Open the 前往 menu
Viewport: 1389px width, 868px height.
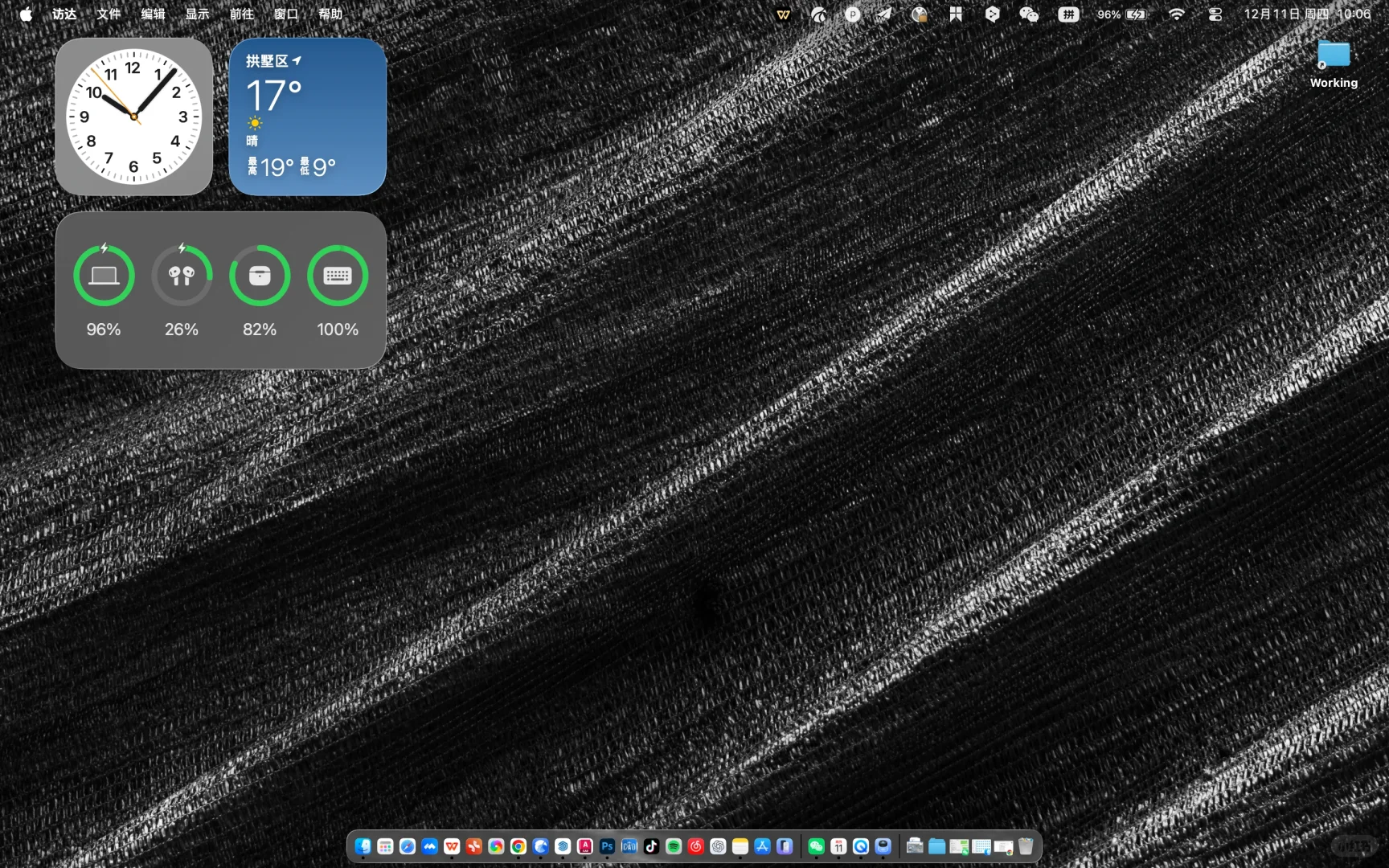(241, 14)
